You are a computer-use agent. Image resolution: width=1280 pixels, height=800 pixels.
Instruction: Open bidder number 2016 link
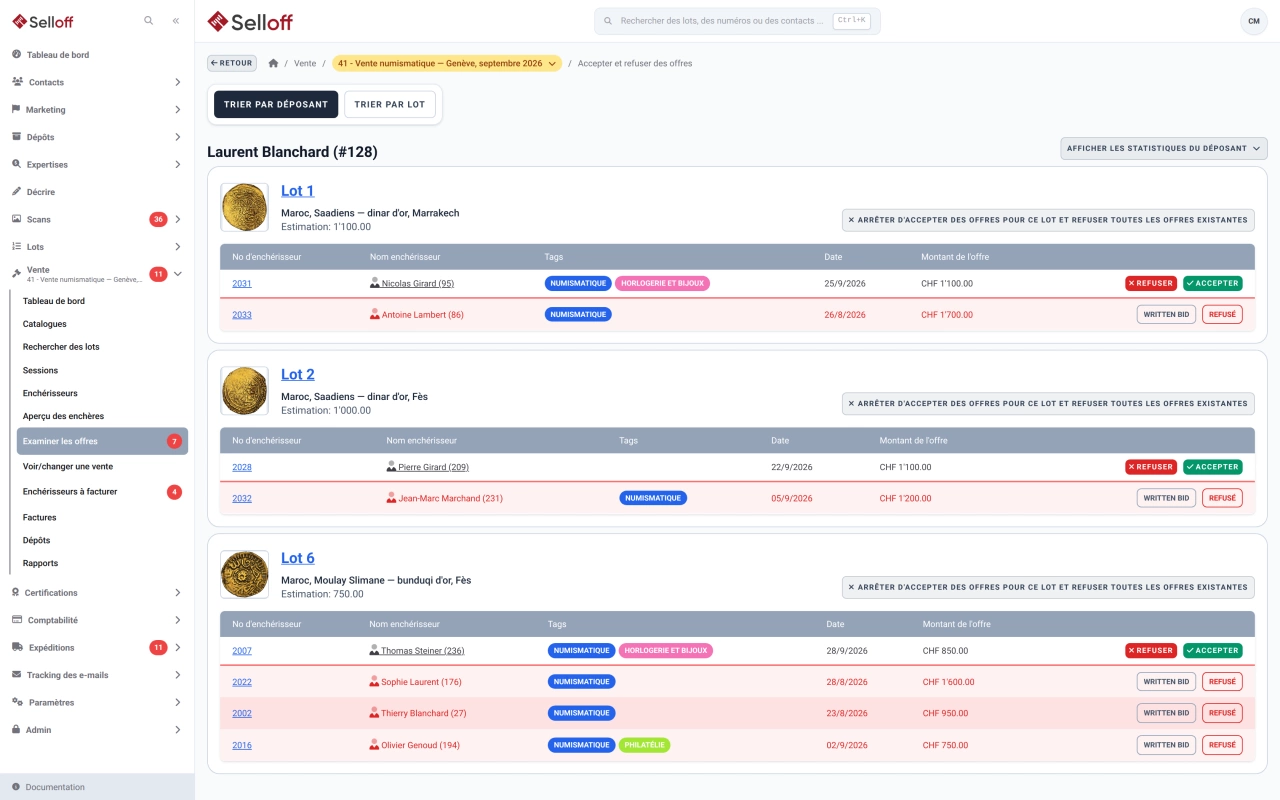pyautogui.click(x=242, y=745)
